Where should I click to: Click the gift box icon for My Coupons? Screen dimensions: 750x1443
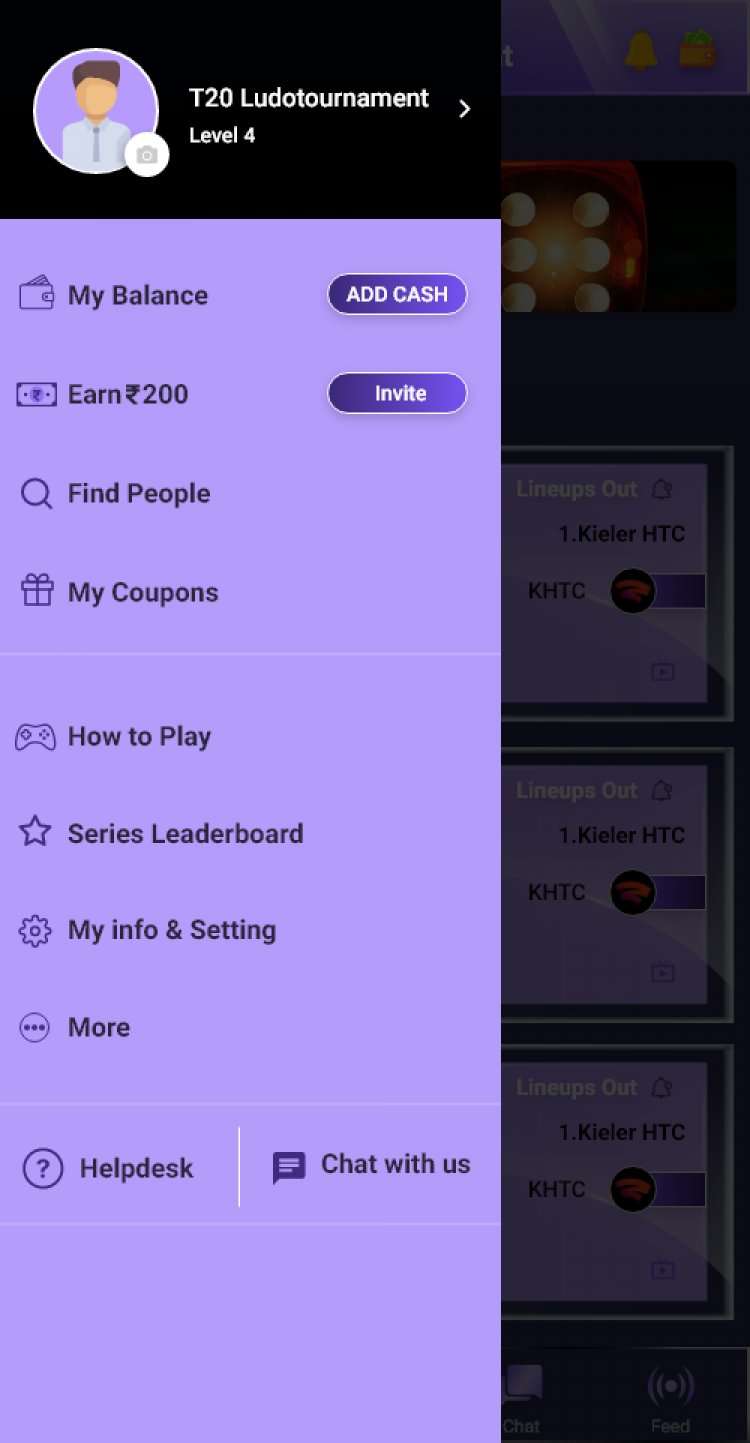point(37,591)
